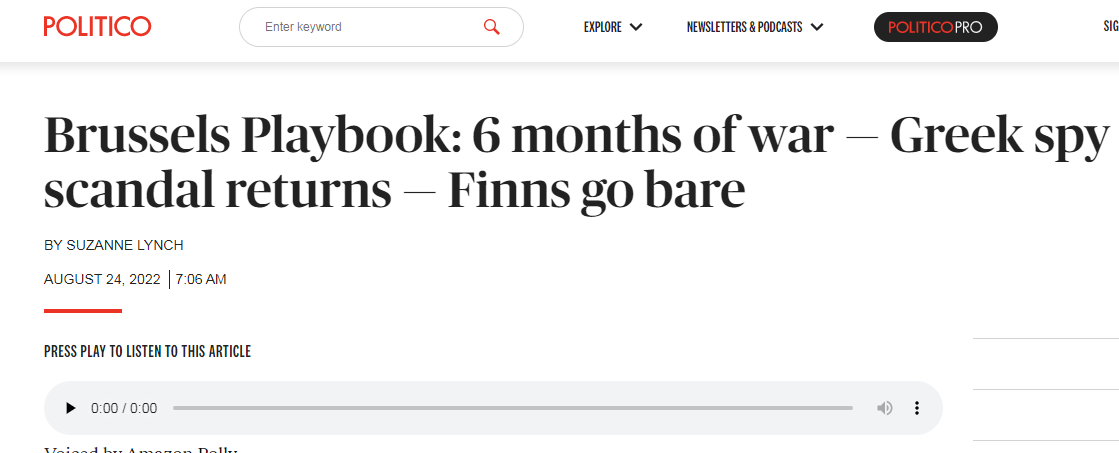The height and width of the screenshot is (453, 1119).
Task: Click the 7:06 AM timestamp
Action: [201, 279]
